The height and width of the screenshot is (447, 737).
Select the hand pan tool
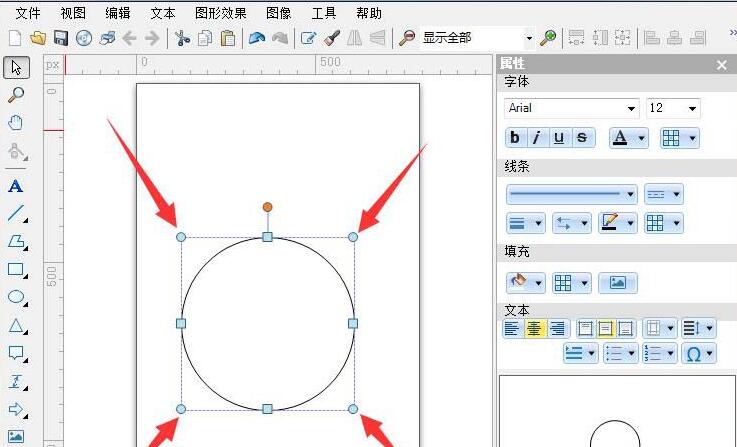pos(16,123)
